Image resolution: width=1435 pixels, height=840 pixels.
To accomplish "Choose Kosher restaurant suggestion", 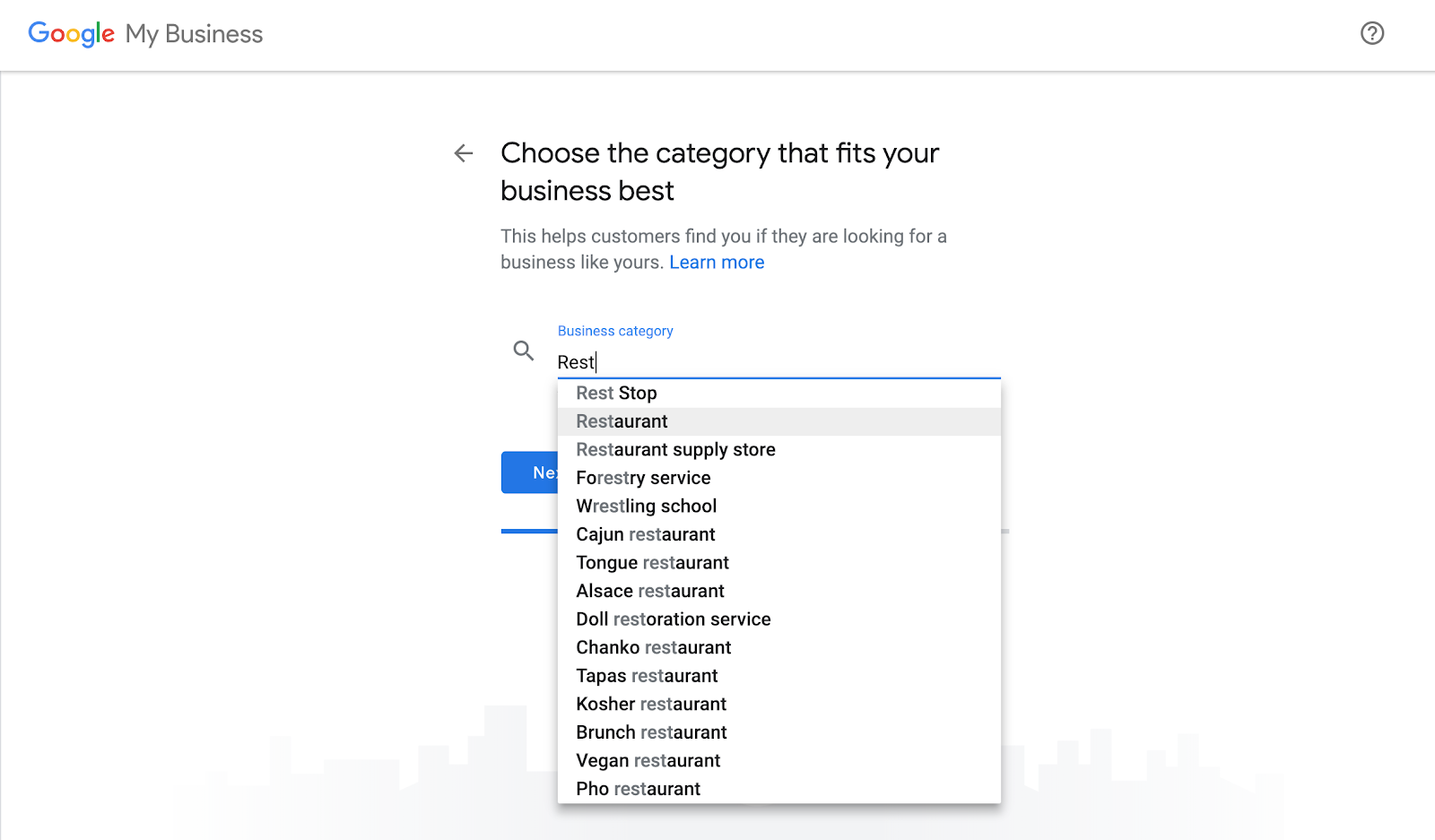I will (651, 704).
